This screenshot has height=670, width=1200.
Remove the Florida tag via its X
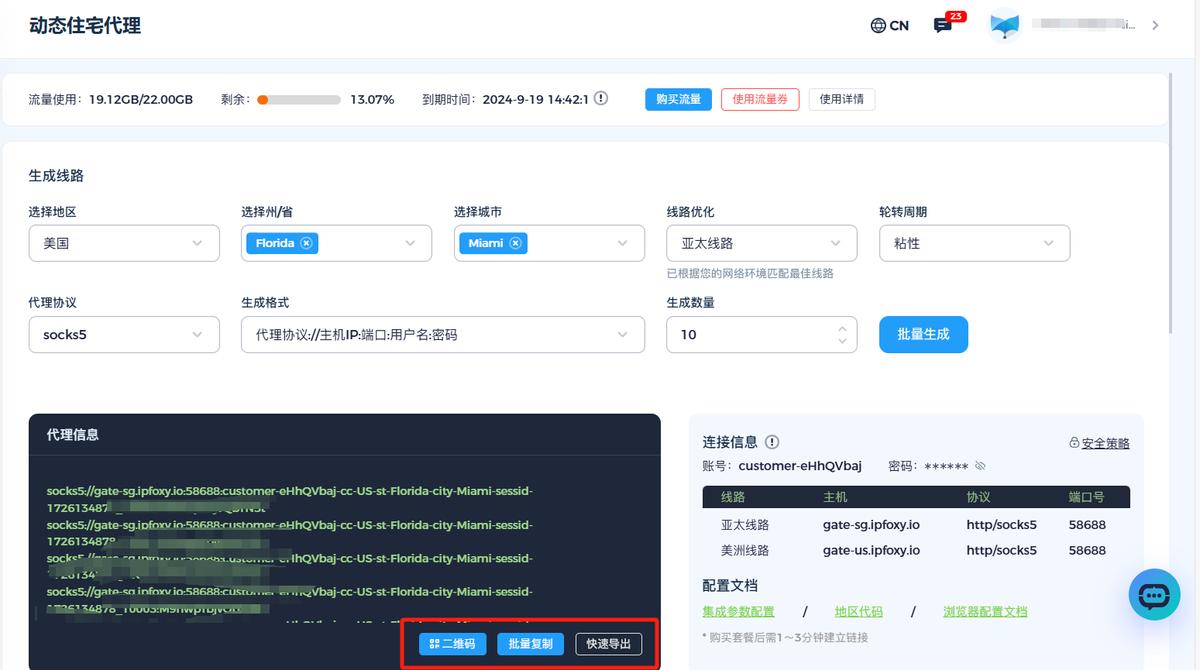[x=305, y=242]
